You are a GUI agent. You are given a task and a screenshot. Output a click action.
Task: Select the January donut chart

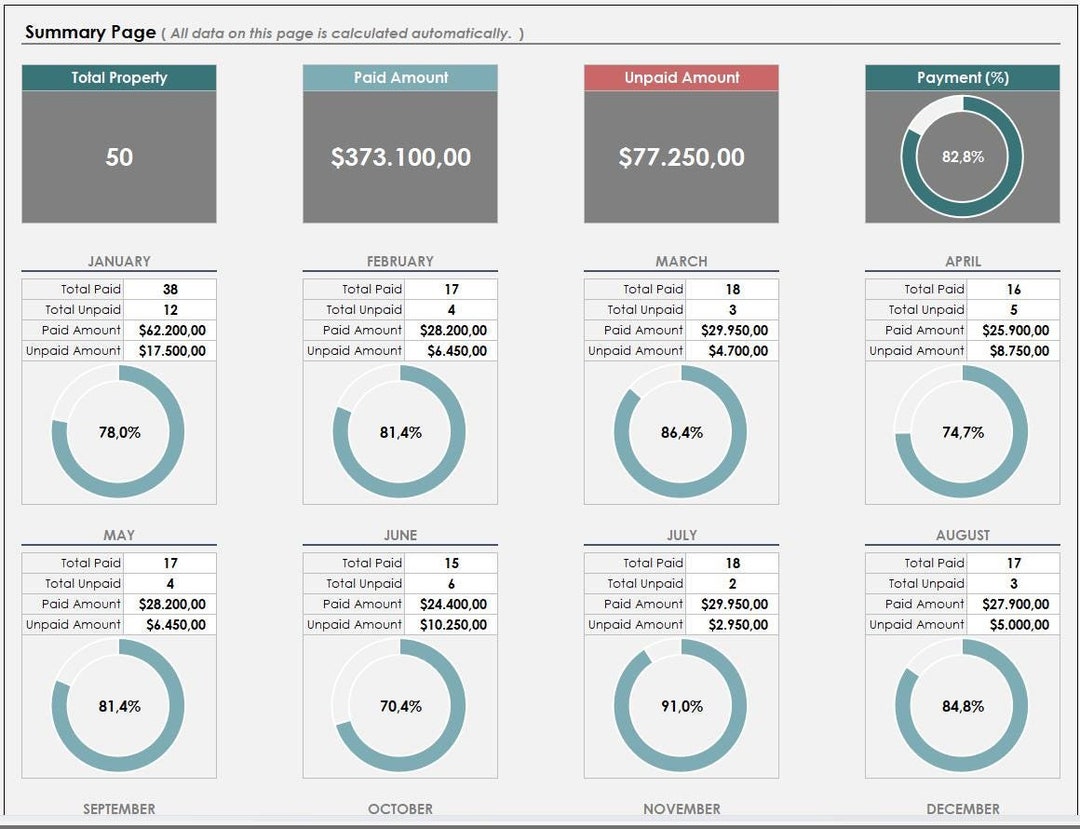point(118,432)
